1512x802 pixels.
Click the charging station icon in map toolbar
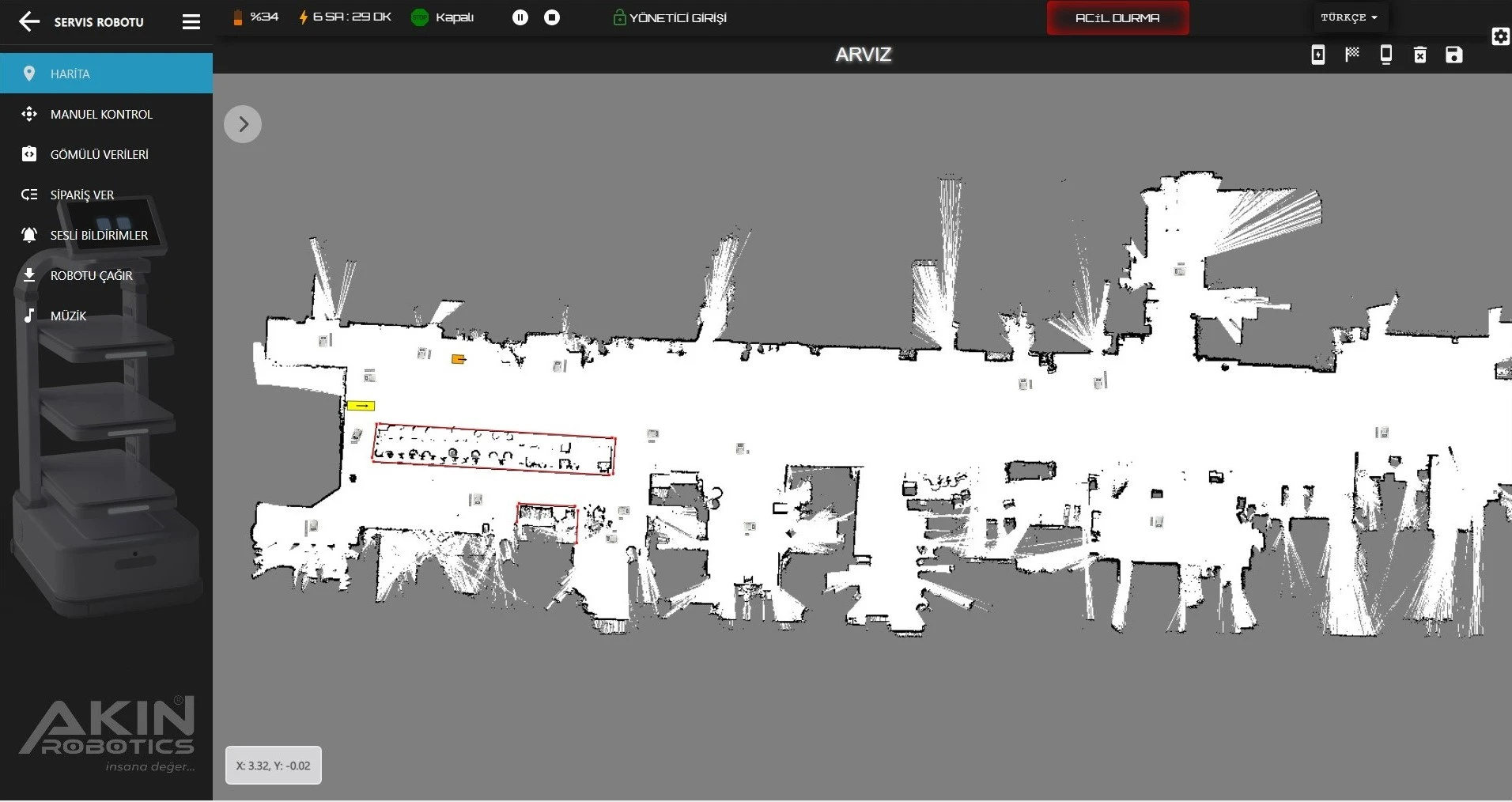click(1317, 55)
